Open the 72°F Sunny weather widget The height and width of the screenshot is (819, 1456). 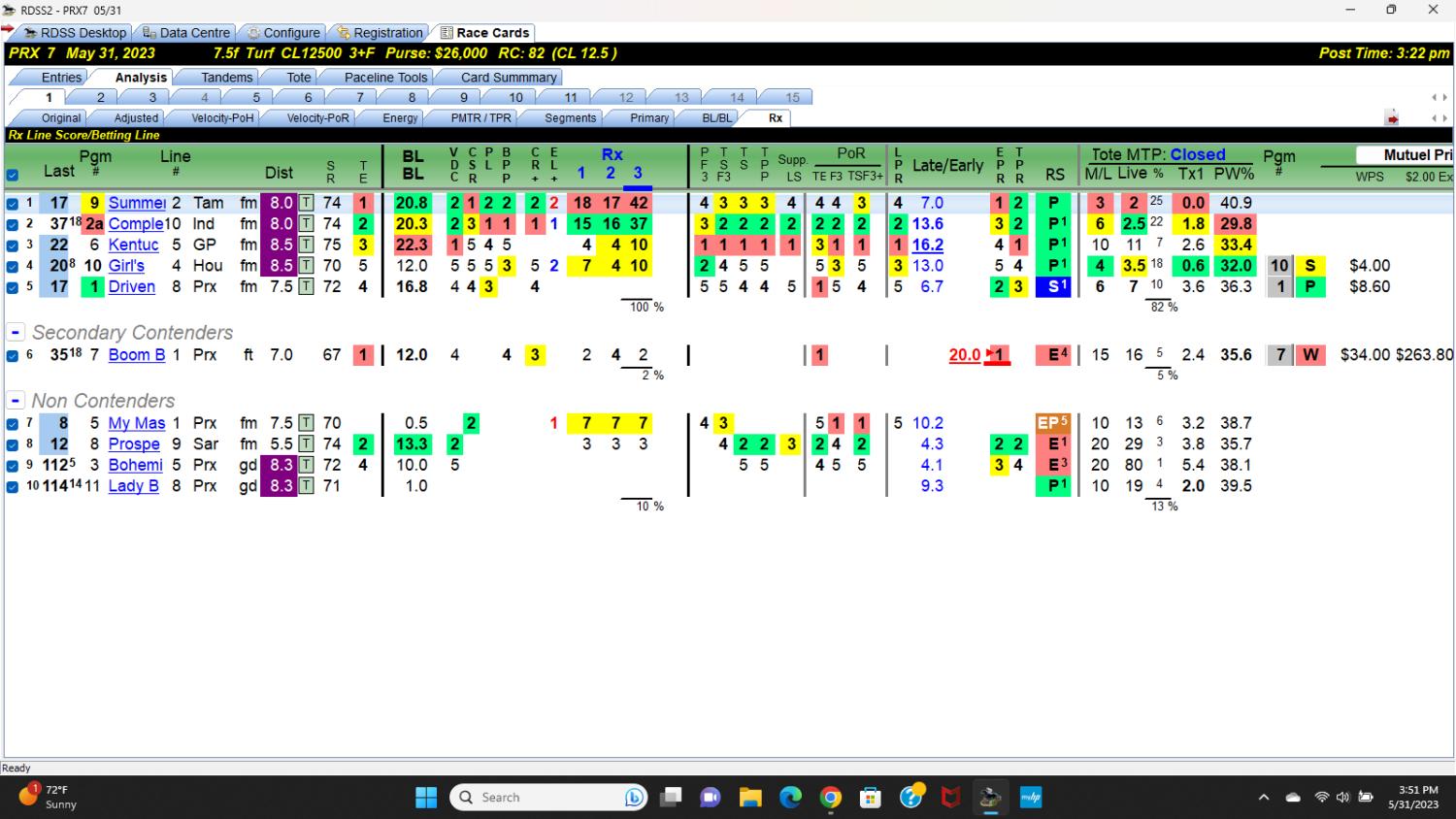pyautogui.click(x=48, y=797)
